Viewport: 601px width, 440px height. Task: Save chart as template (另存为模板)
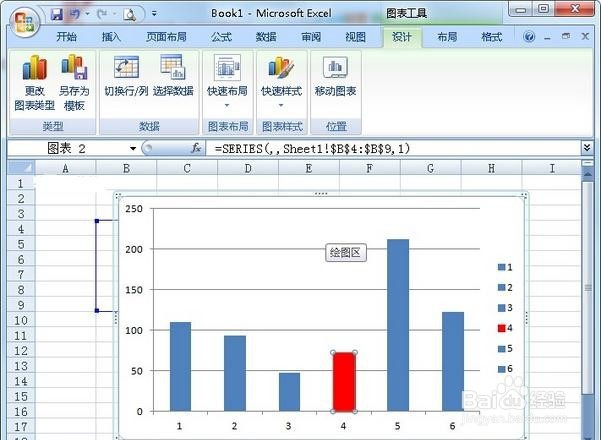click(x=74, y=83)
